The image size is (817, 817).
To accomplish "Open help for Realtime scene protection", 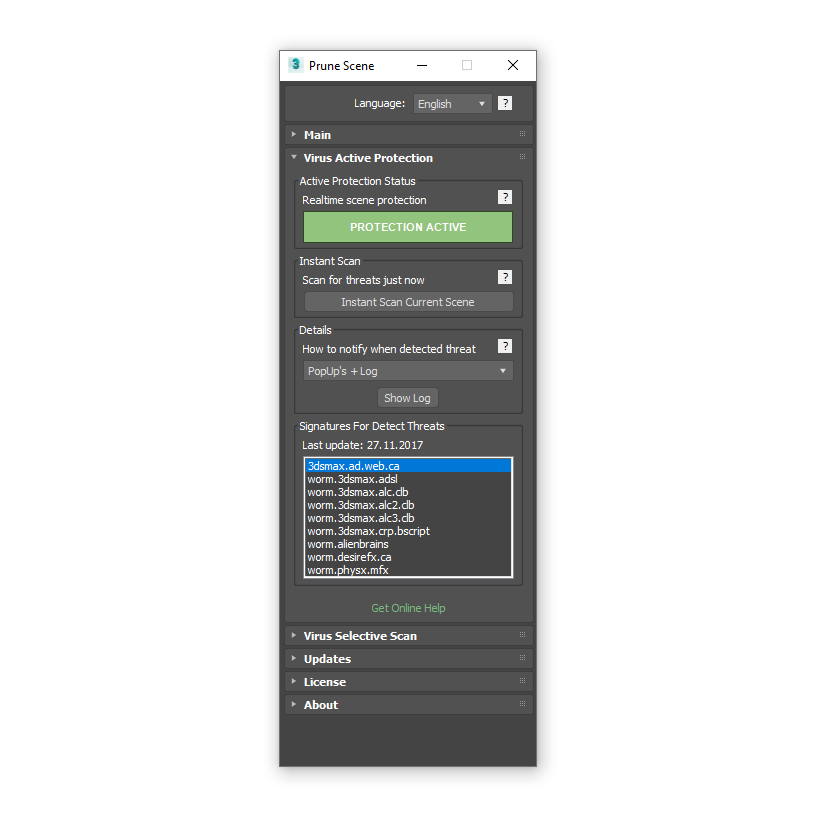I will (x=505, y=197).
